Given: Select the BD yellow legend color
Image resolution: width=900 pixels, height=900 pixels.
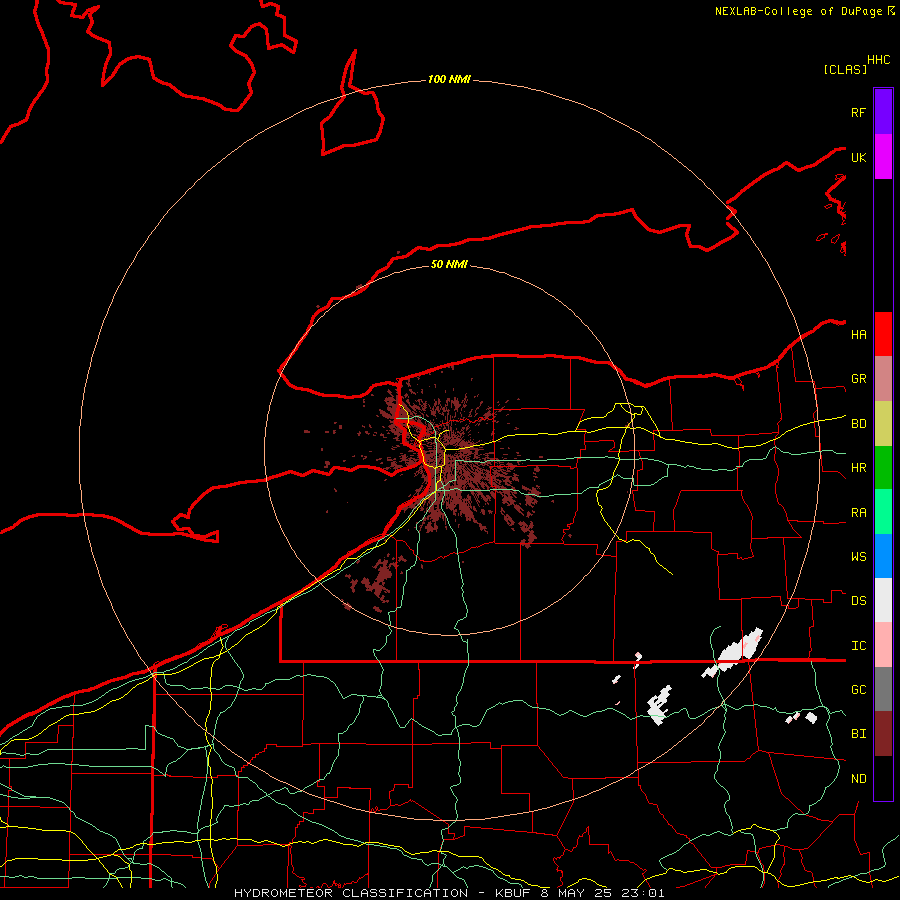Looking at the screenshot, I should click(x=883, y=424).
